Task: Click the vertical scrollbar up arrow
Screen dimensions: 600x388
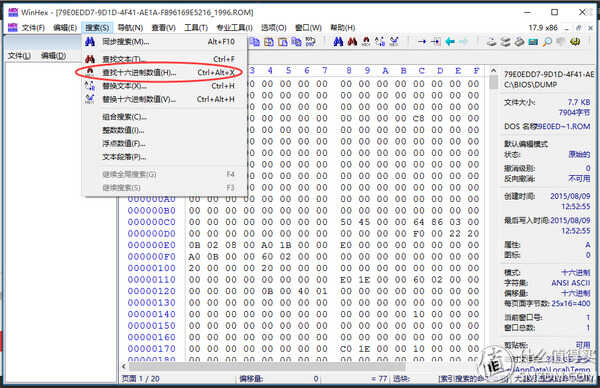Action: tap(494, 71)
